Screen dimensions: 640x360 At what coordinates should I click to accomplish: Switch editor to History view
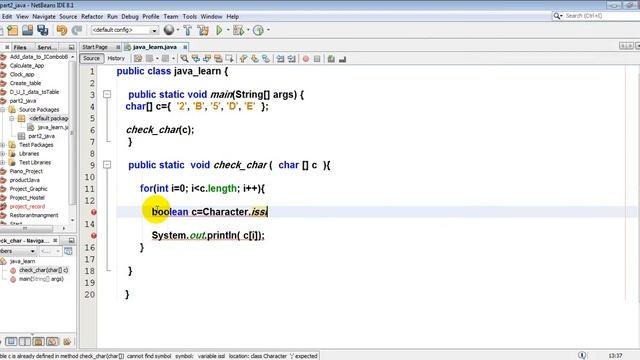(x=116, y=58)
